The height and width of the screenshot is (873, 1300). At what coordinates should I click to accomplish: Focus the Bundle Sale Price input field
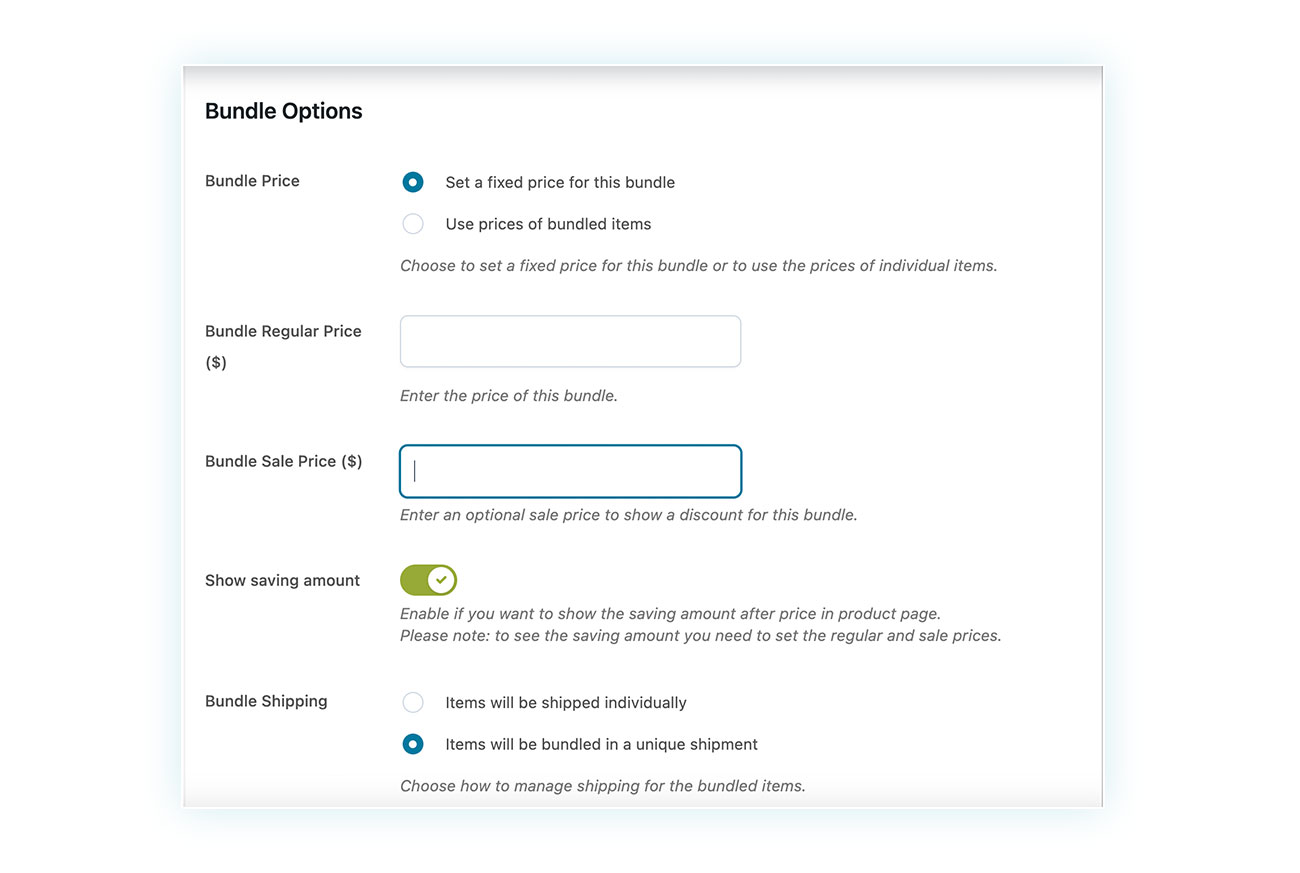570,471
